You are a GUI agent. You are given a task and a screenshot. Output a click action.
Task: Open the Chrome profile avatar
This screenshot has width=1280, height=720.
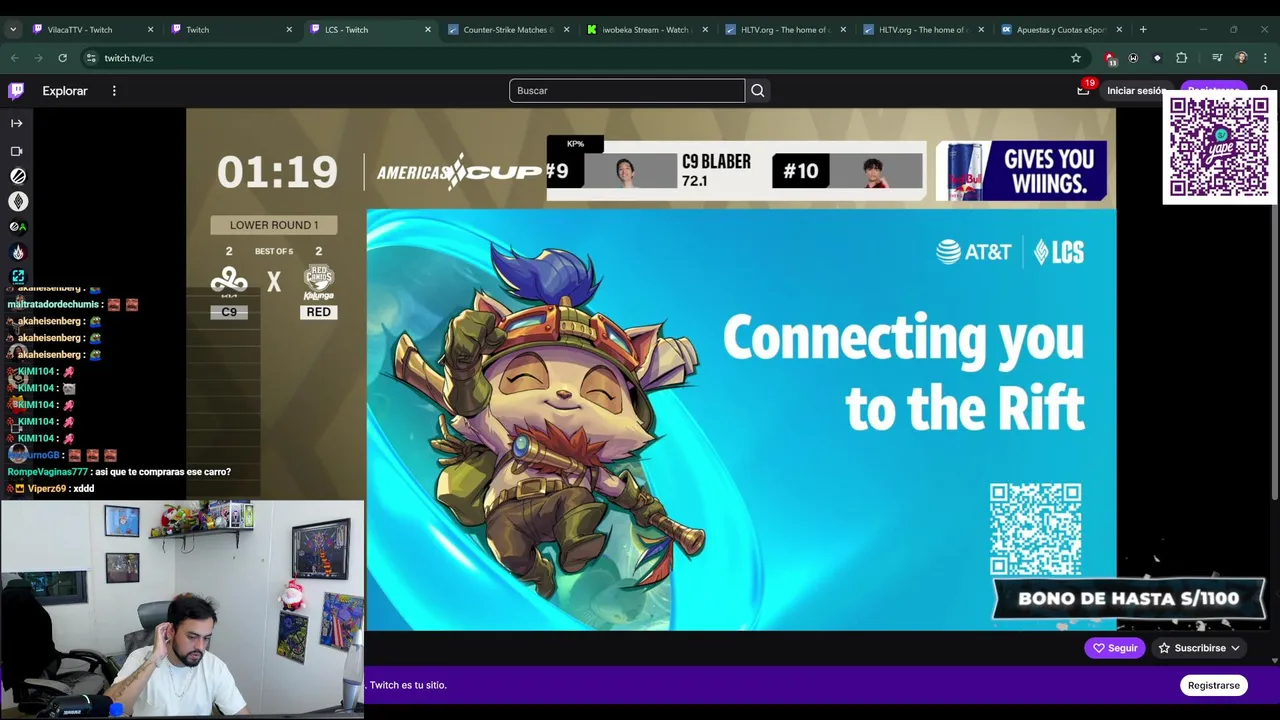[1241, 58]
